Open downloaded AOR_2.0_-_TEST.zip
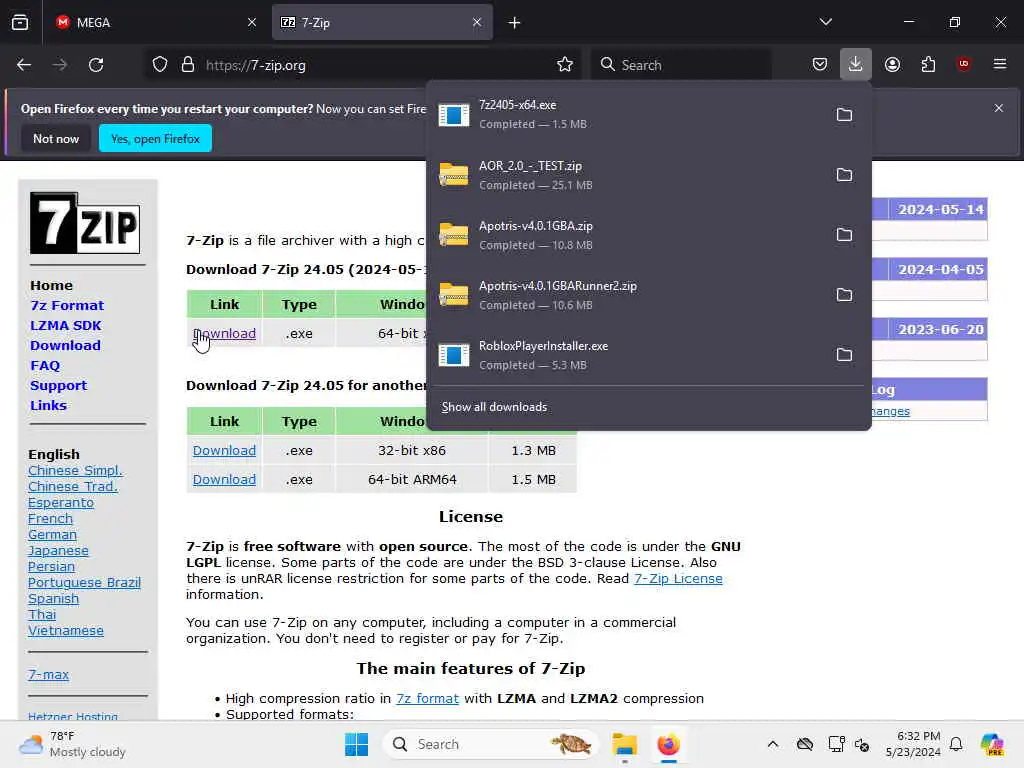Viewport: 1024px width, 768px height. coord(627,175)
